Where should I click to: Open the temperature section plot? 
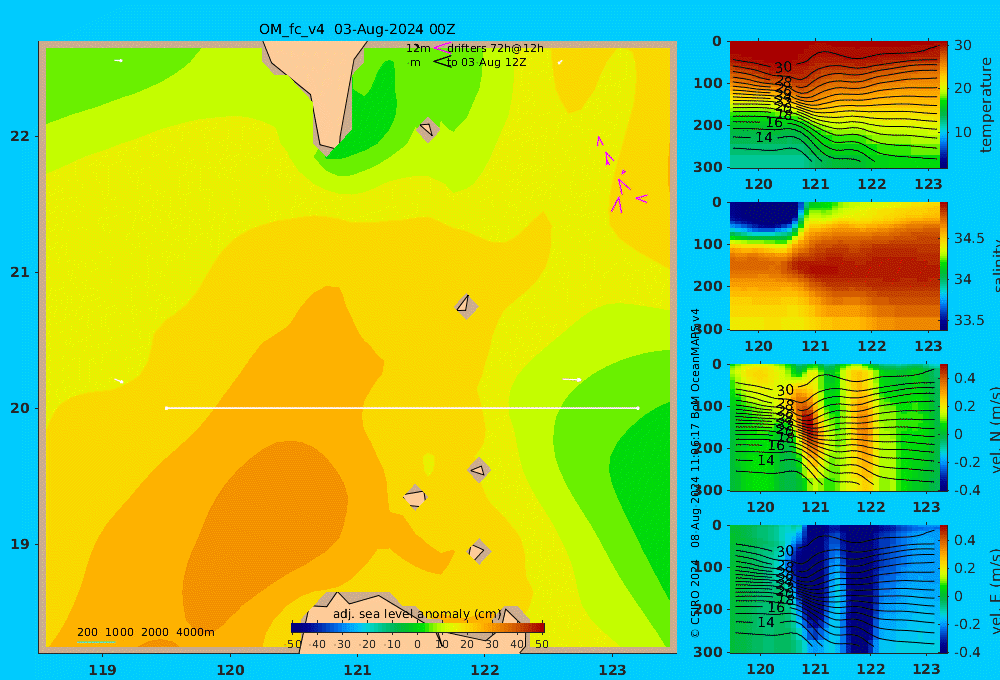(834, 105)
